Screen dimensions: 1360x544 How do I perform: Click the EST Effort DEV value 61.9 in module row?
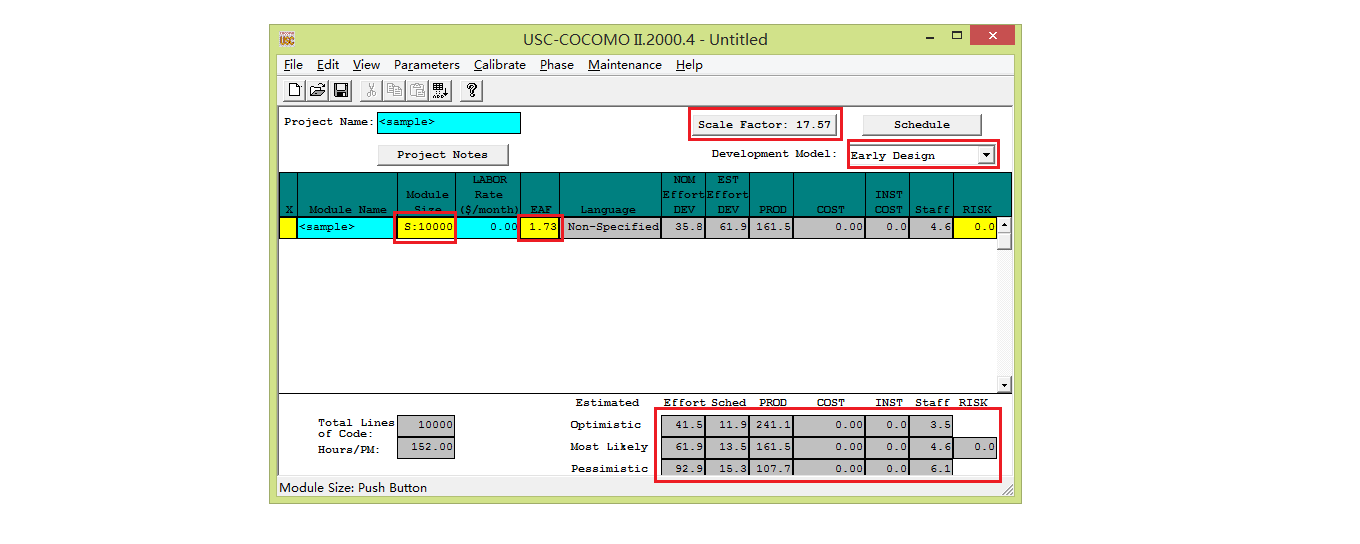click(x=728, y=227)
